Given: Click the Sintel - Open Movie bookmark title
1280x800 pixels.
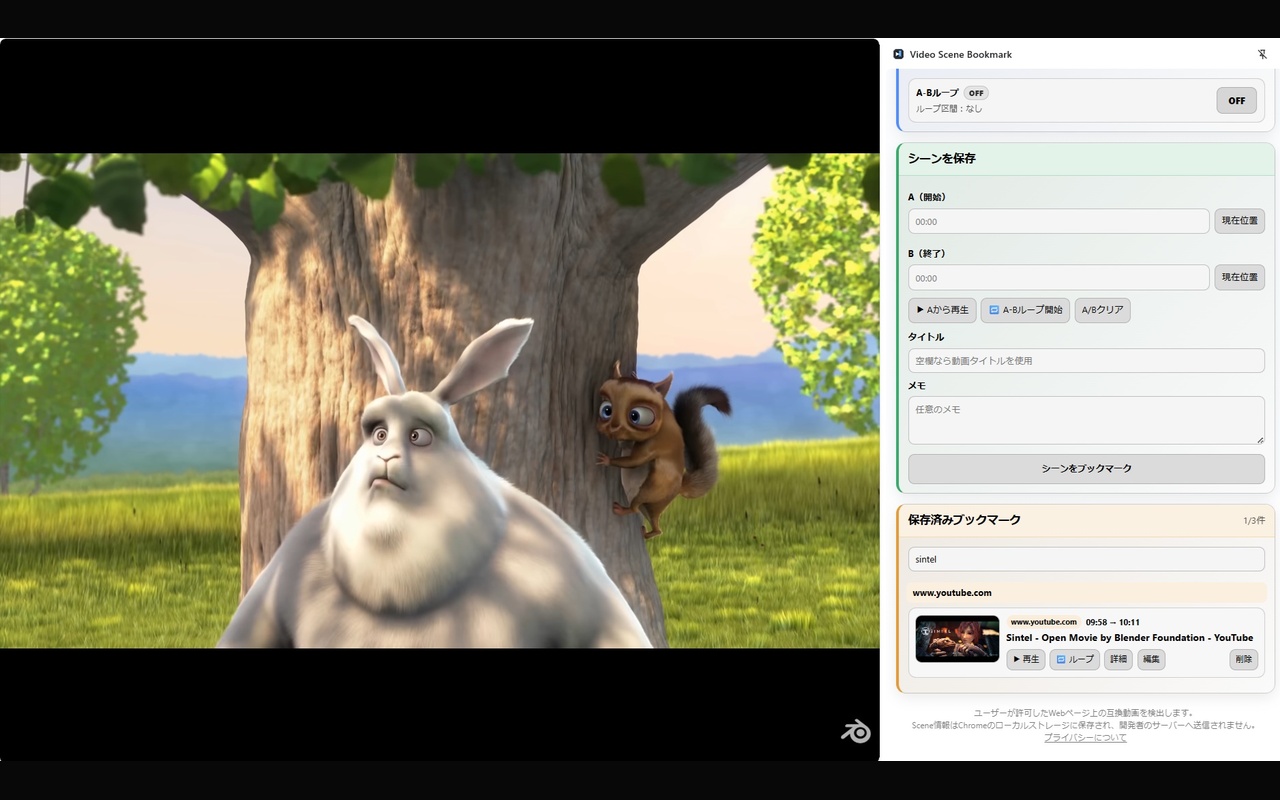Looking at the screenshot, I should pyautogui.click(x=1129, y=638).
